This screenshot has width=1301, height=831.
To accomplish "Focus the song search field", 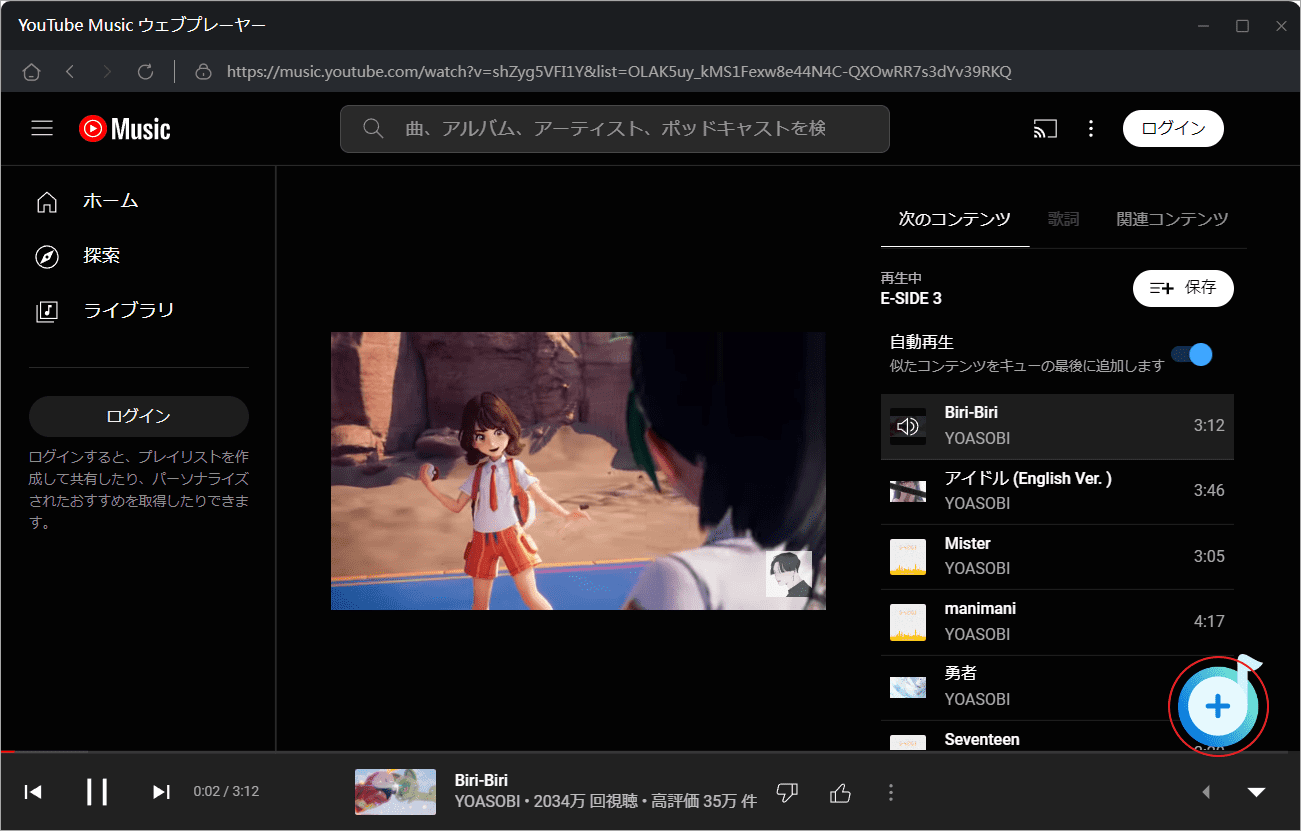I will tap(614, 129).
